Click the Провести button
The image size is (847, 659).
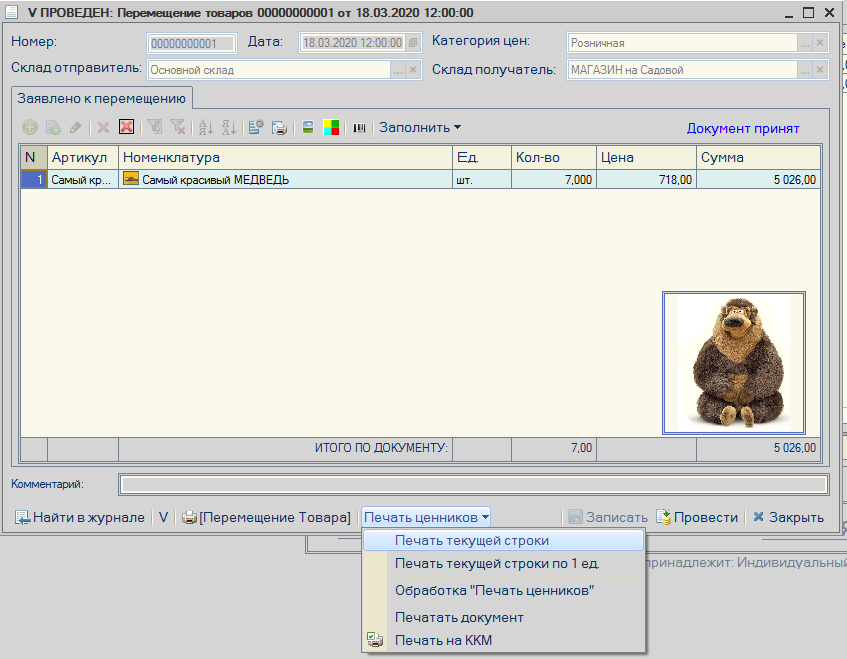697,517
